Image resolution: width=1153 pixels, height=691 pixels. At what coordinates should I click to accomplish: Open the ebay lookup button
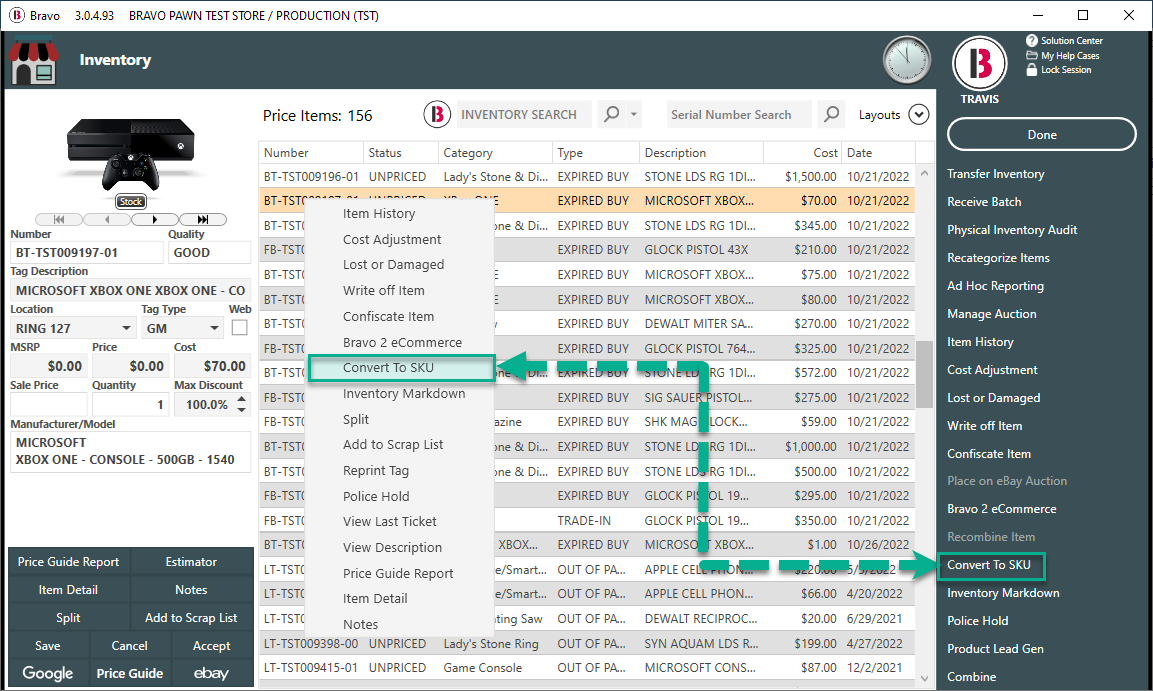coord(211,673)
